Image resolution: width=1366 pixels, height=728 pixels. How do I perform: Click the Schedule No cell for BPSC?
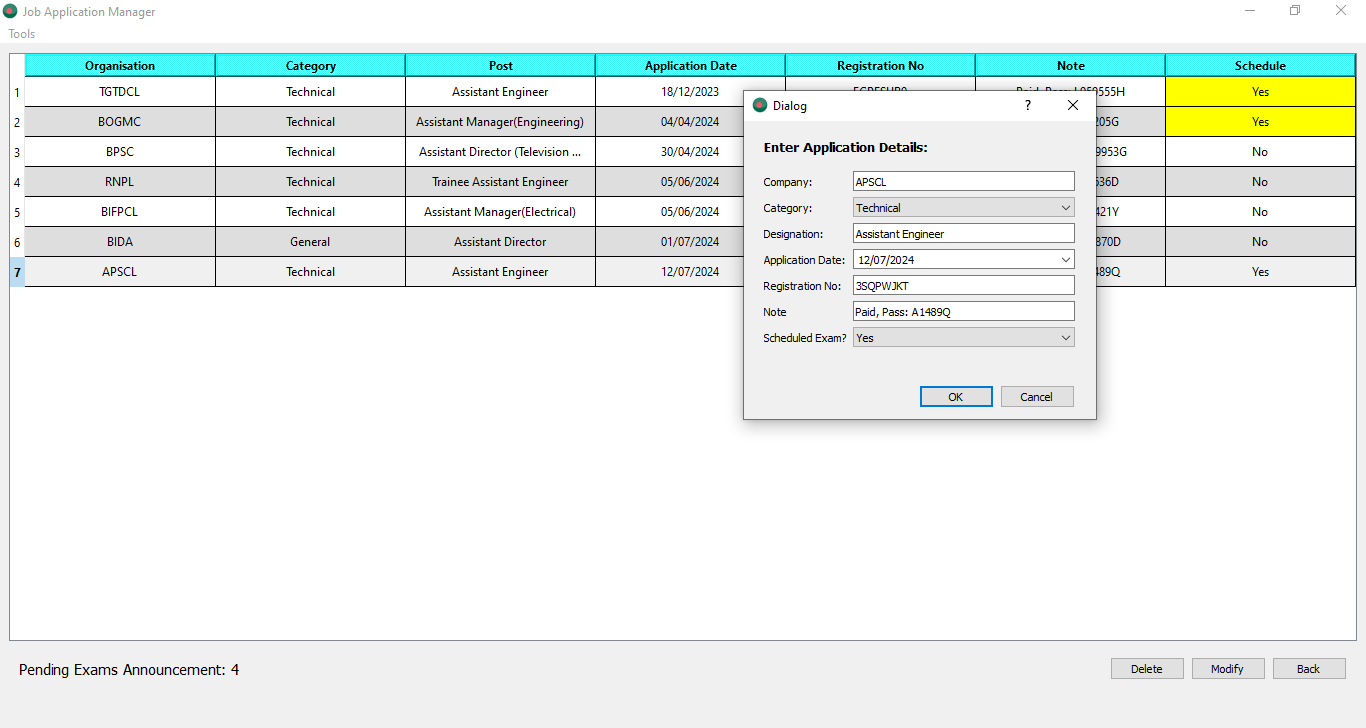1260,152
